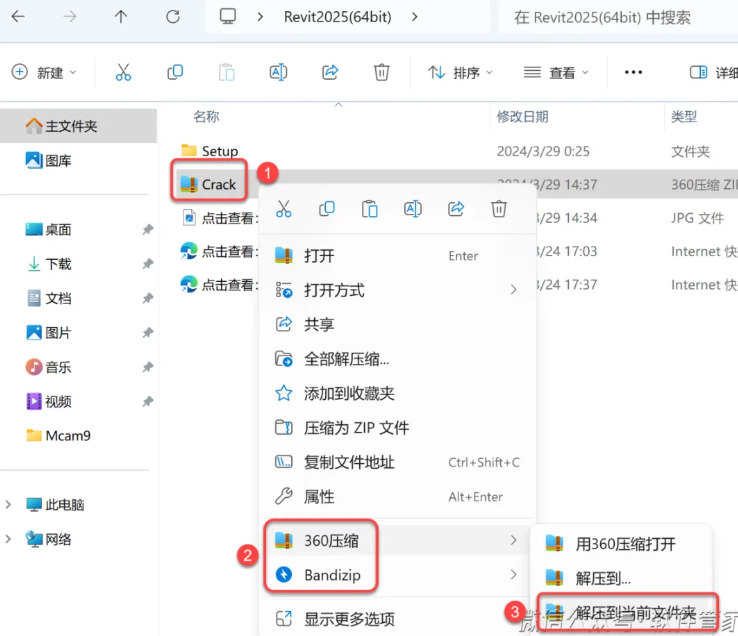Screen dimensions: 738x636
Task: Open the 打开方式 submenu
Action: click(x=397, y=290)
